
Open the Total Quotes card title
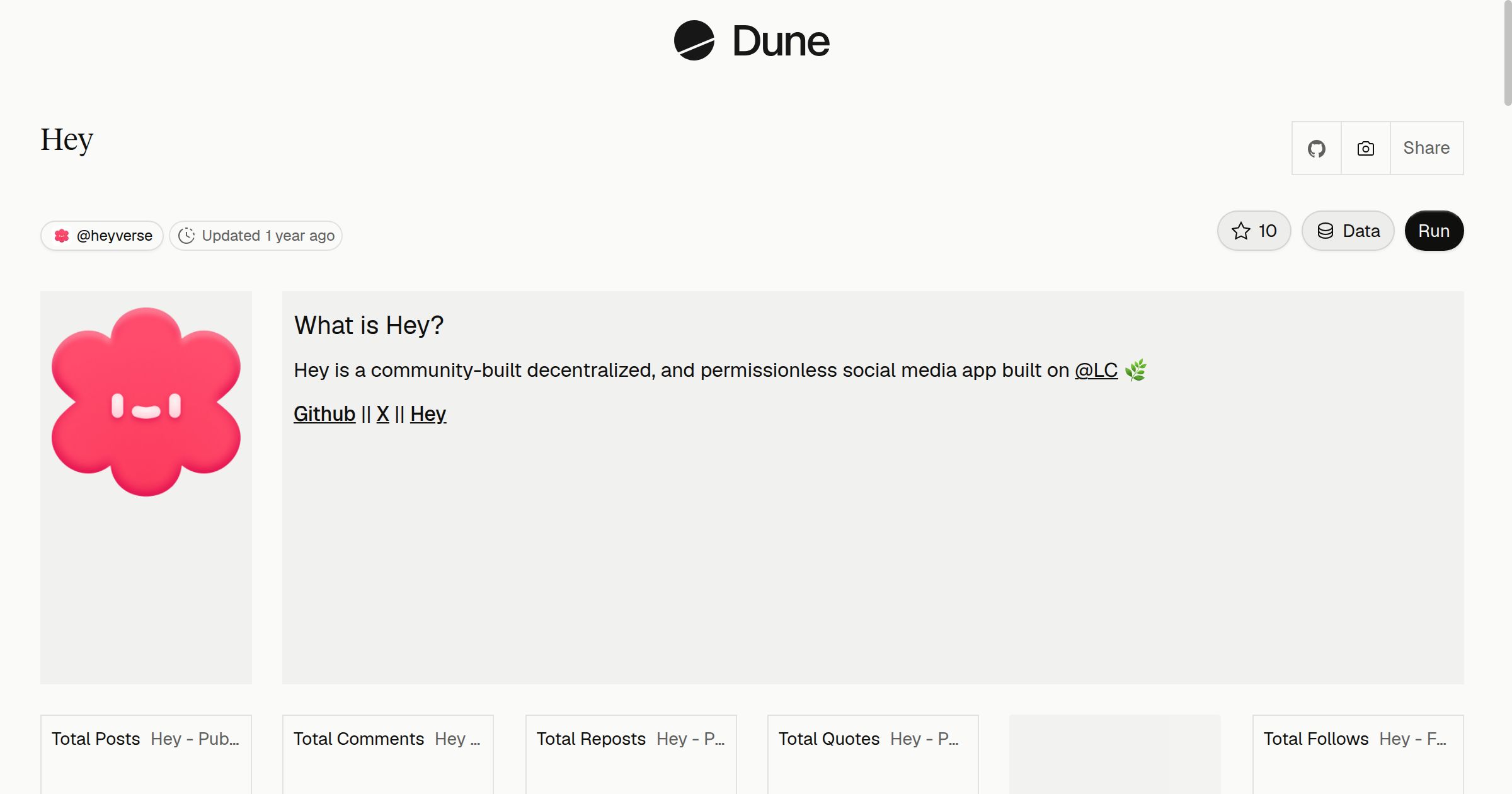(x=829, y=739)
